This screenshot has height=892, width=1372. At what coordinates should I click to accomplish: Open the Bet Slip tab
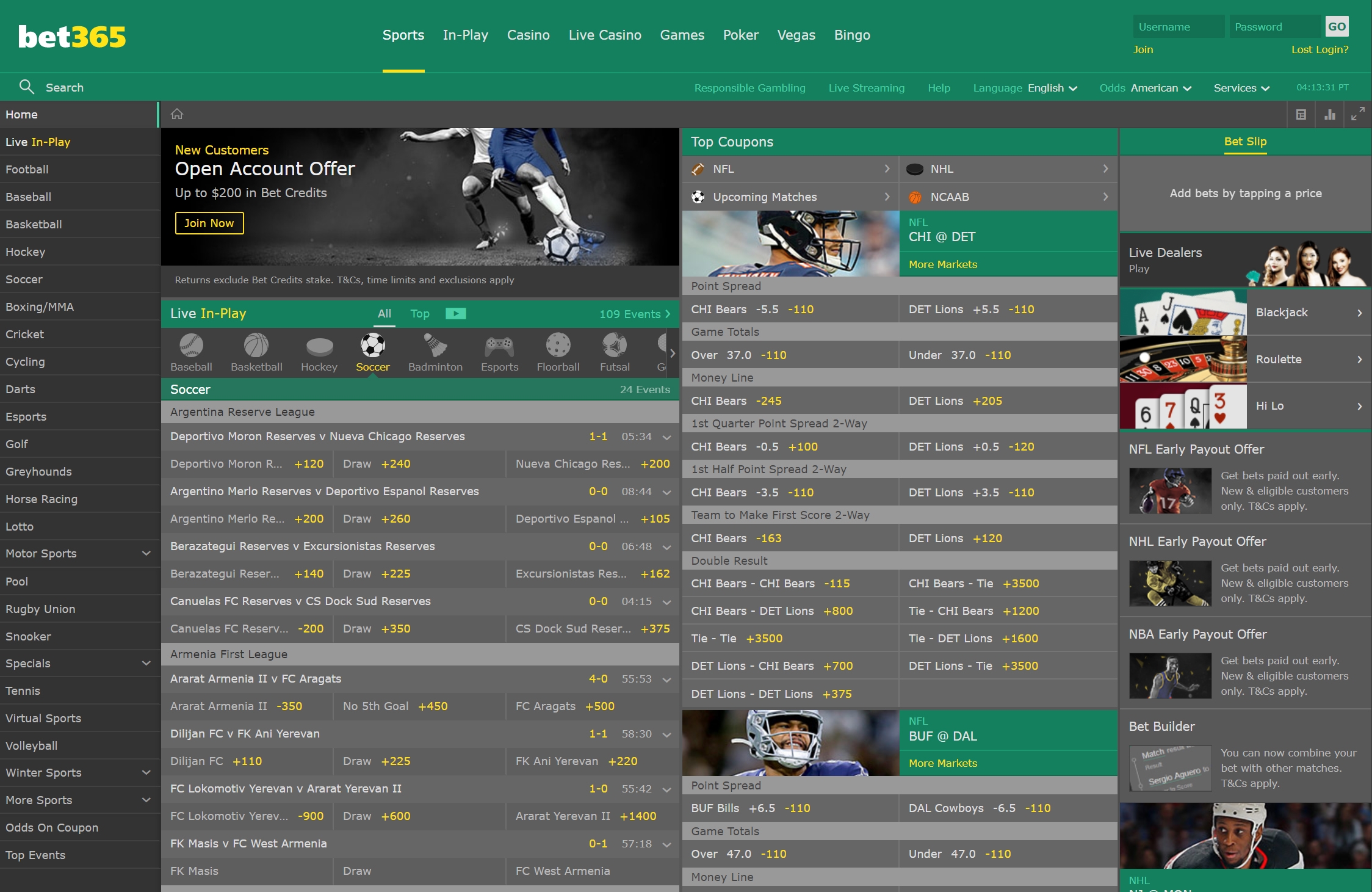[x=1245, y=142]
